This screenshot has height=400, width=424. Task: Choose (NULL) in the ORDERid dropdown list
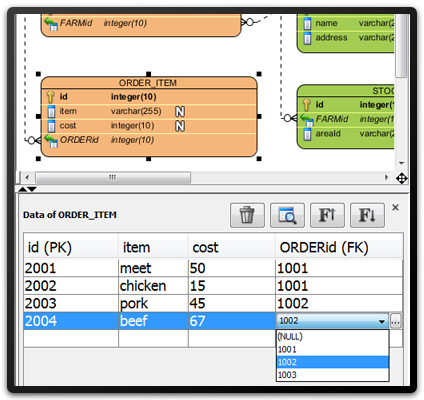[x=333, y=337]
